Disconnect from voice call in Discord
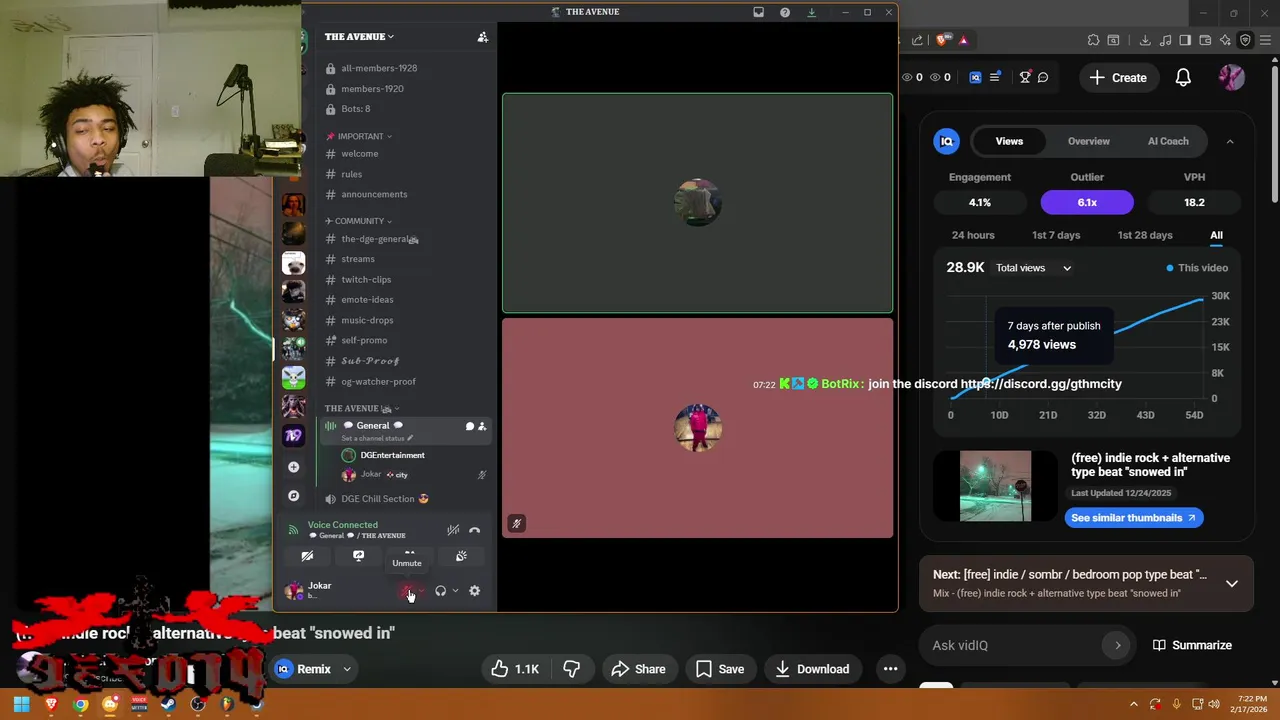This screenshot has width=1280, height=720. (474, 530)
